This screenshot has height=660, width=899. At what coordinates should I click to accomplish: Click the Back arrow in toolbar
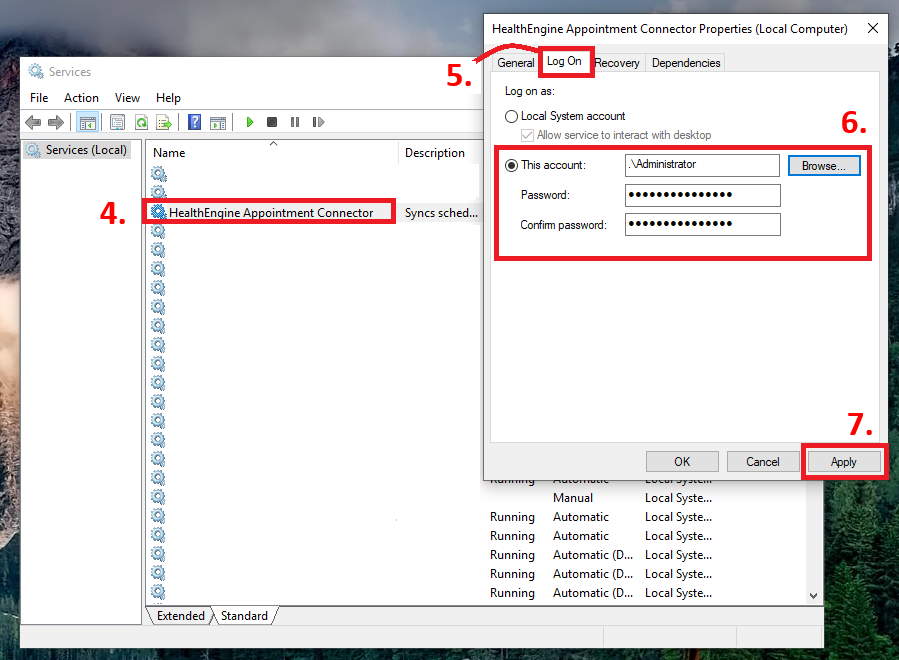tap(33, 122)
